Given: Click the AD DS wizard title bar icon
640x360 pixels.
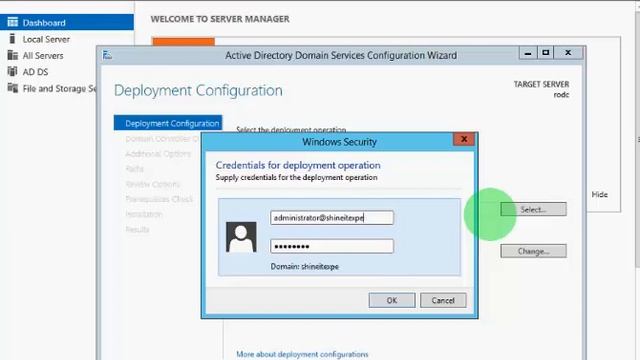Looking at the screenshot, I should 107,55.
